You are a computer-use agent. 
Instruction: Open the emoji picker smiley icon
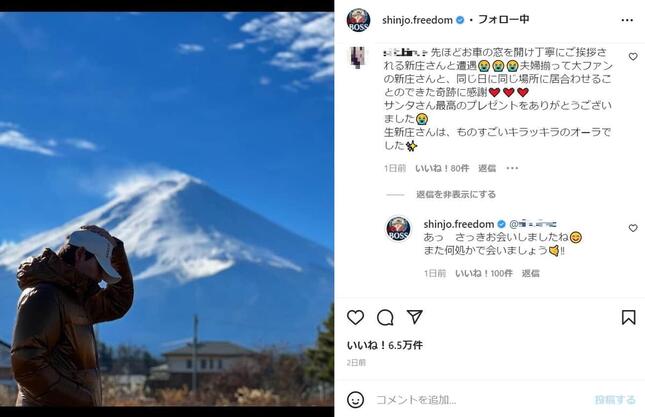pyautogui.click(x=355, y=400)
